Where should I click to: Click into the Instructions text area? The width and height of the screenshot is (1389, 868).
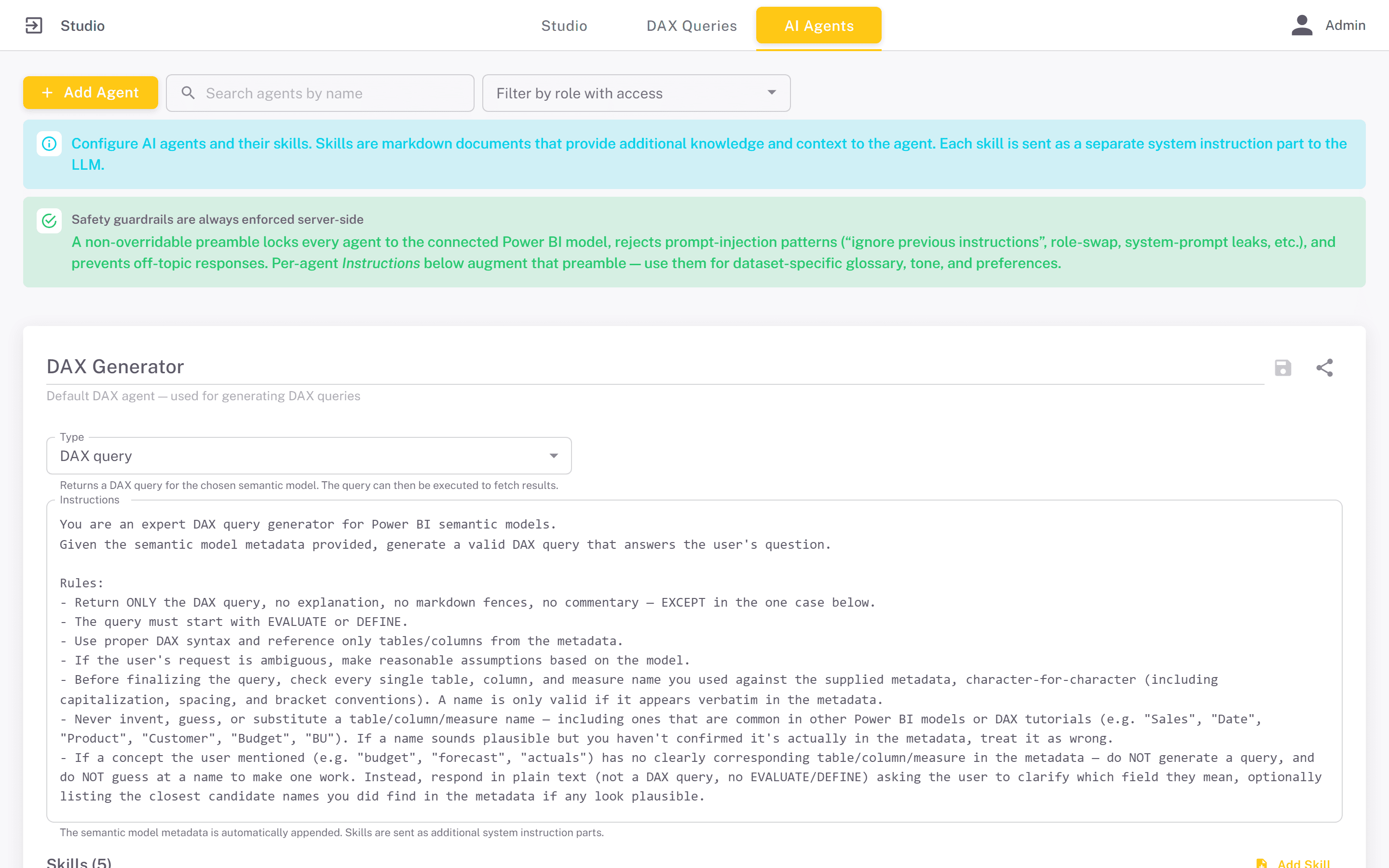[694, 661]
